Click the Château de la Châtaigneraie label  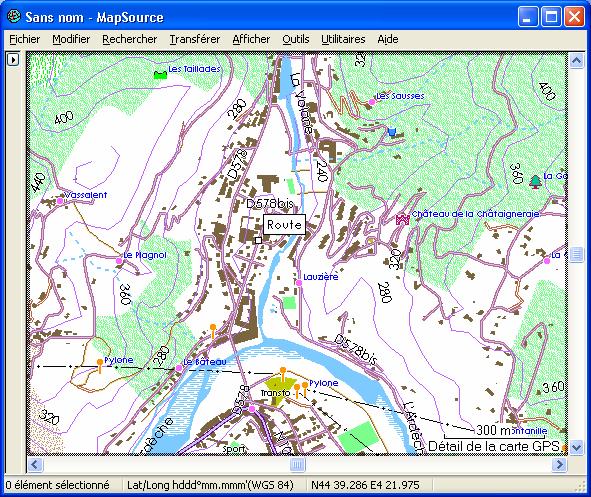(x=475, y=214)
